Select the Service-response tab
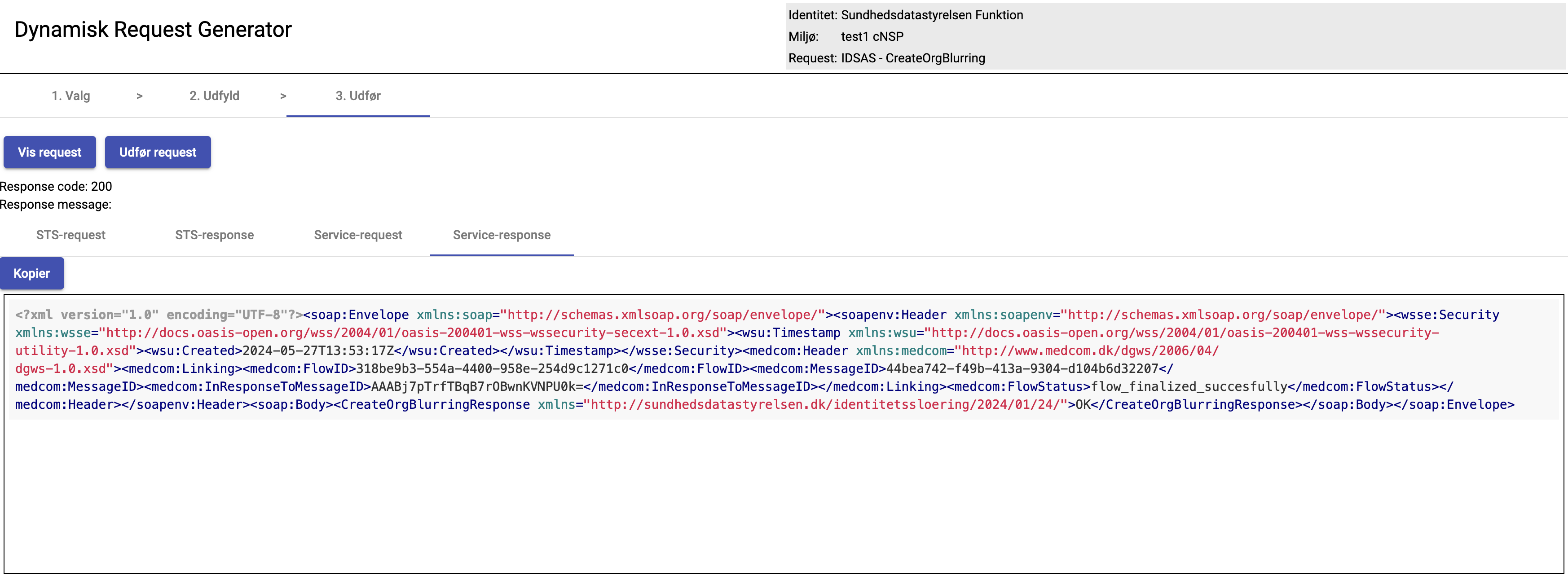1568x578 pixels. pos(502,235)
